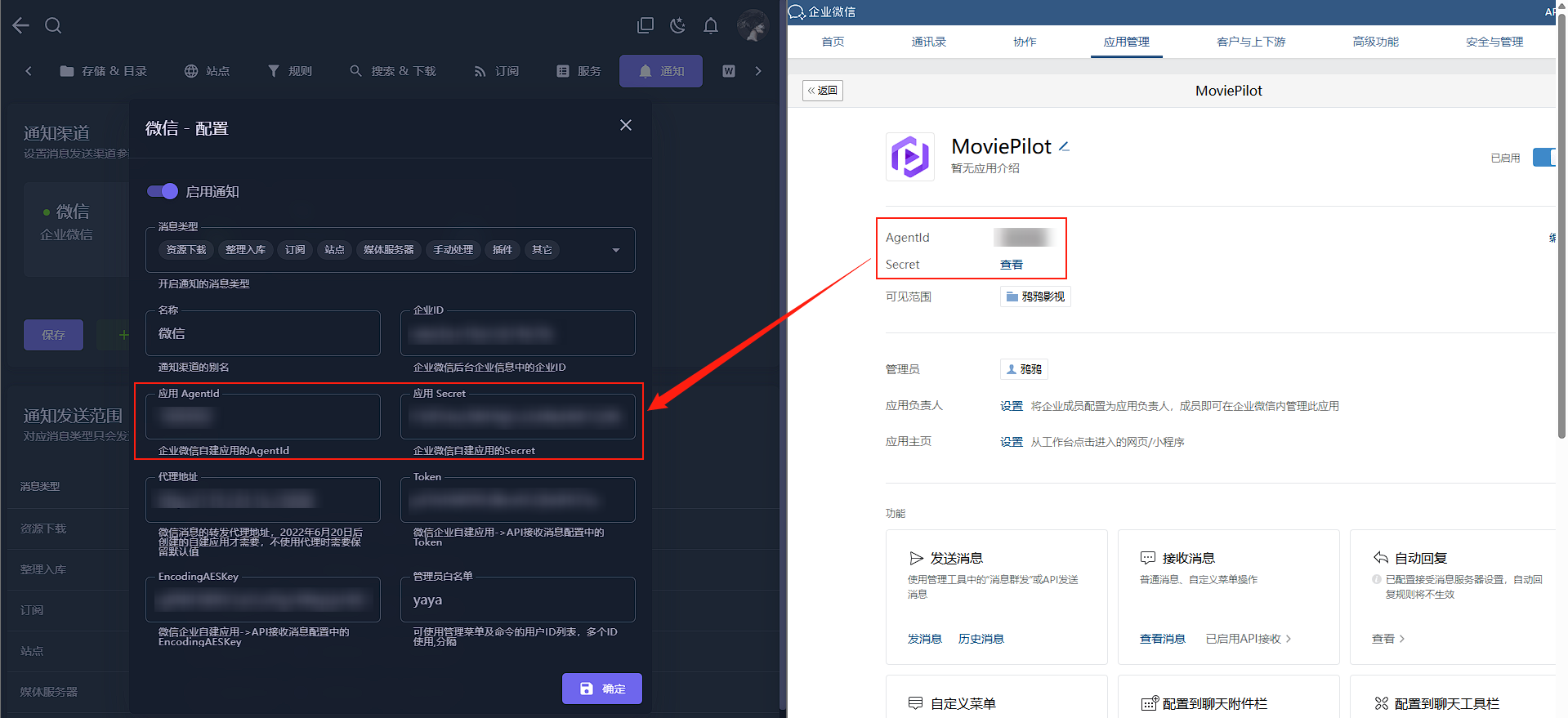Open the 客户与上下游 tab in 企业微信
Image resolution: width=1568 pixels, height=718 pixels.
pos(1251,42)
